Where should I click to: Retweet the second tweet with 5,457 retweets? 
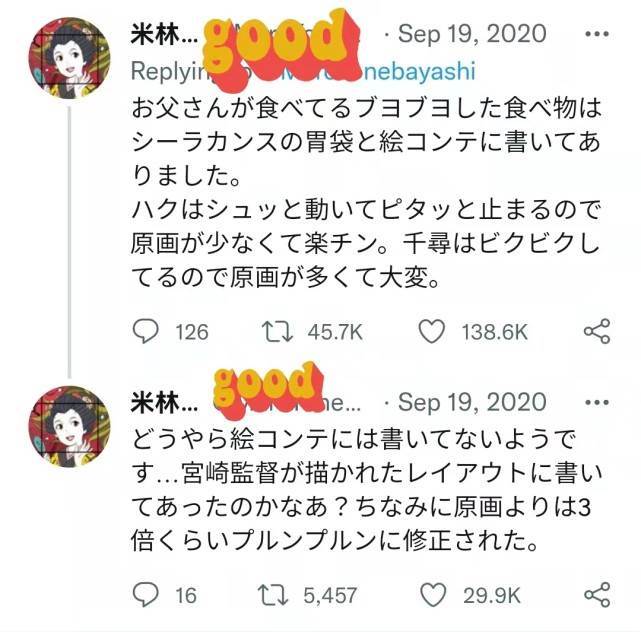pyautogui.click(x=273, y=595)
